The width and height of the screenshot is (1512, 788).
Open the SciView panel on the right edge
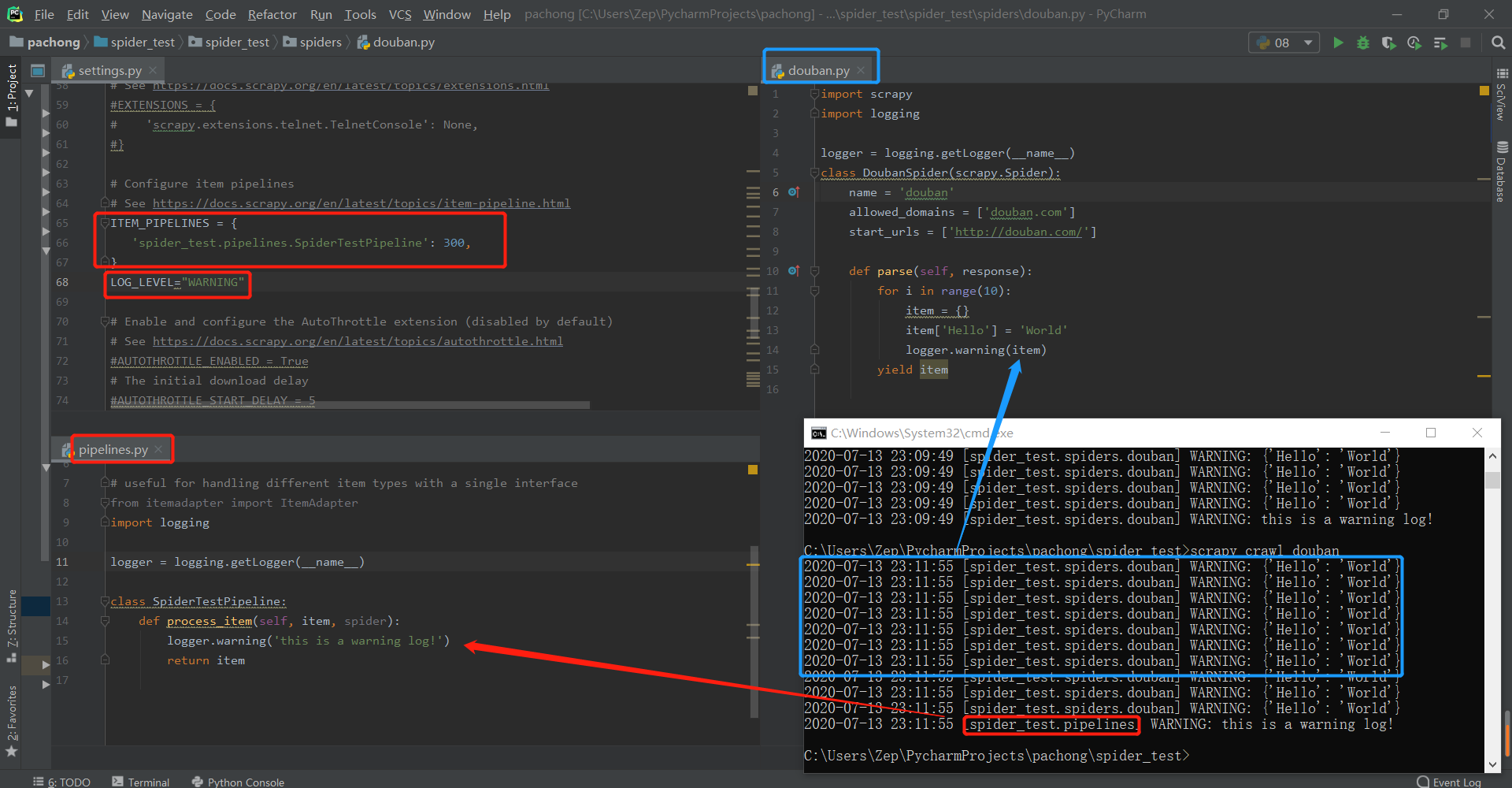pos(1502,95)
